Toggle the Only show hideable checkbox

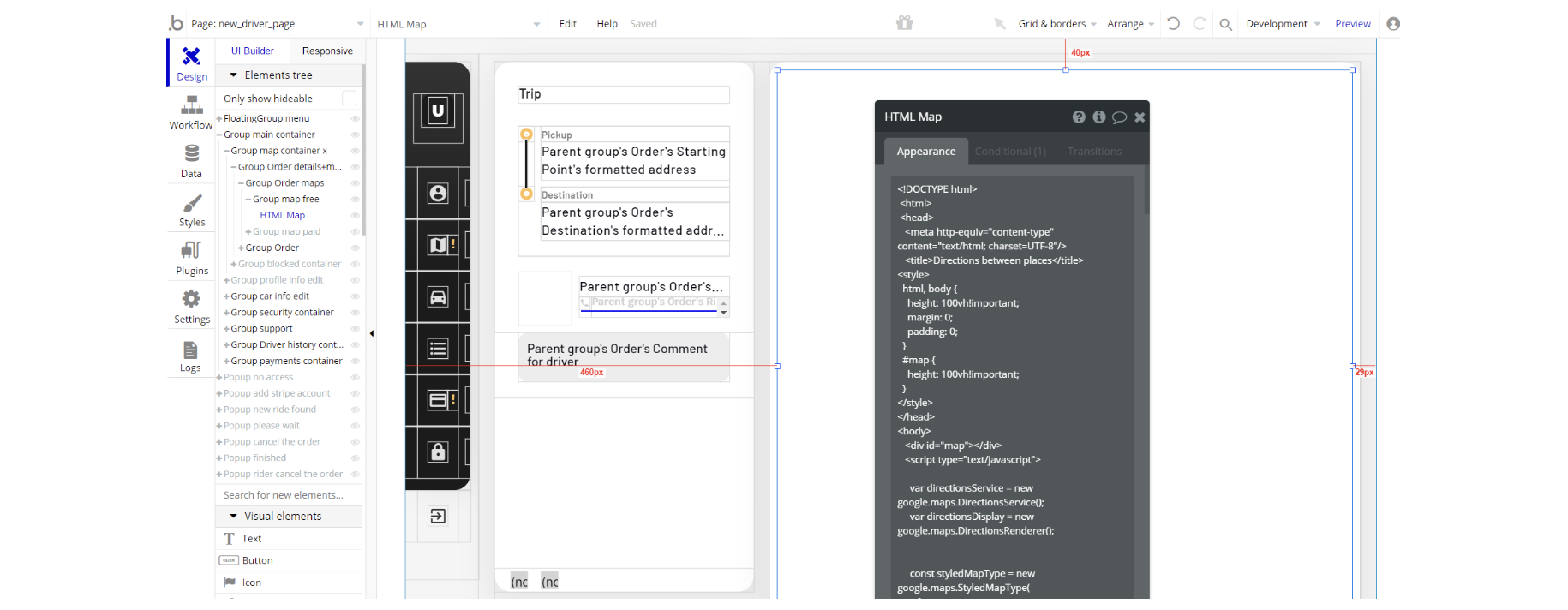click(x=349, y=99)
